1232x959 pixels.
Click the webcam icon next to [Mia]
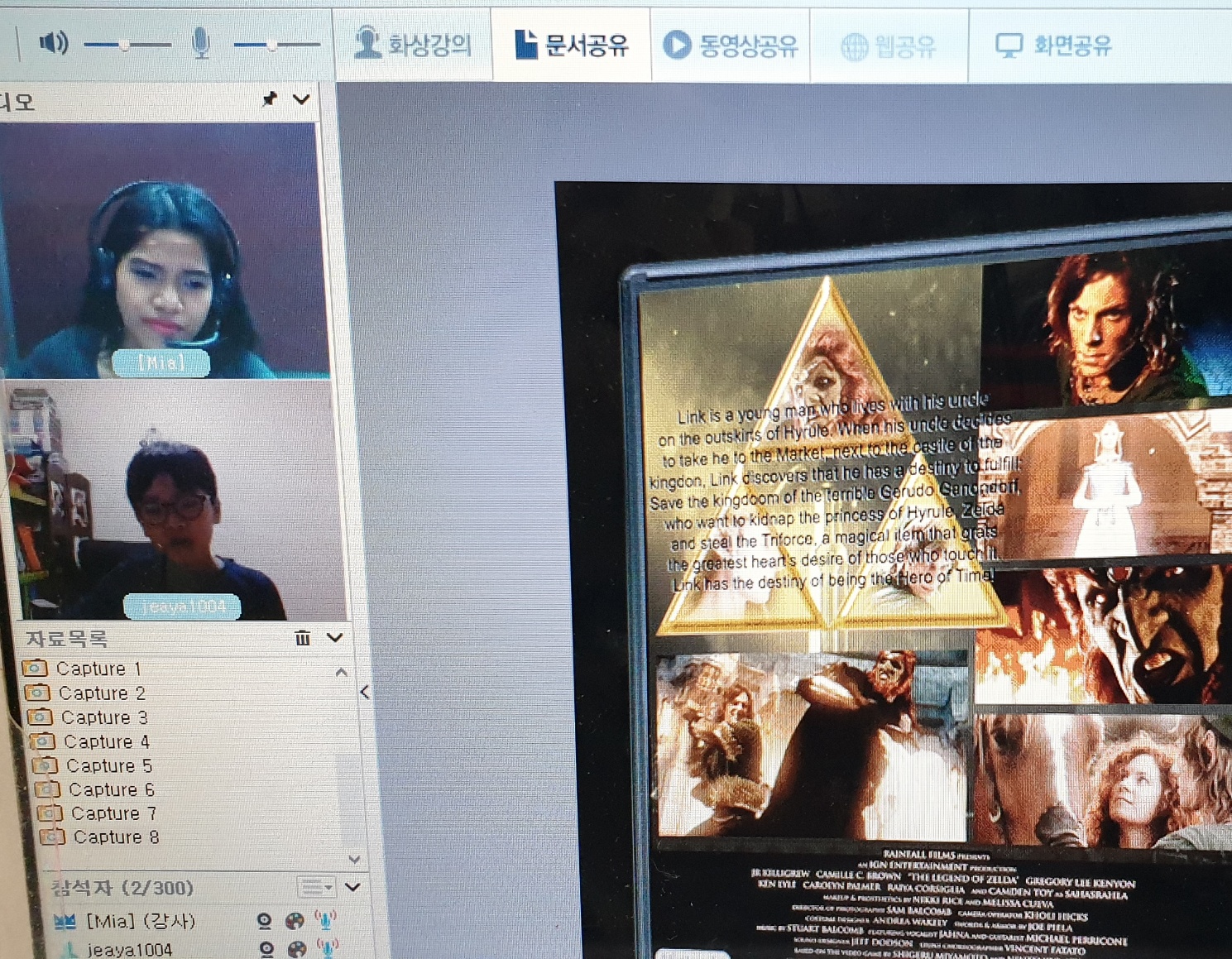(264, 921)
